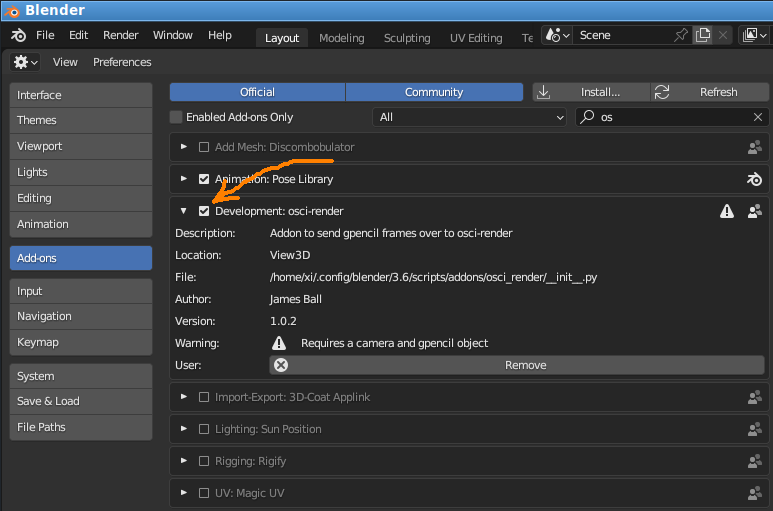
Task: Pin the scene to workspace
Action: coord(680,35)
